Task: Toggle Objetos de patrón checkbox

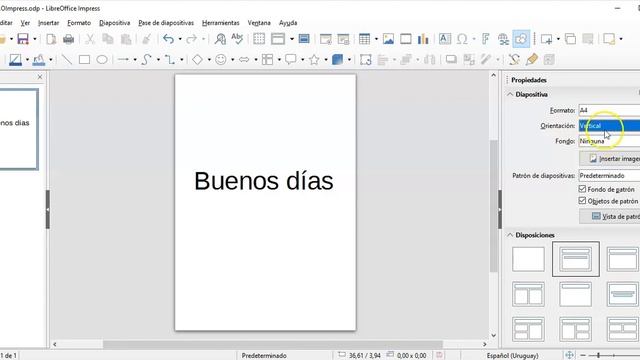Action: [582, 200]
